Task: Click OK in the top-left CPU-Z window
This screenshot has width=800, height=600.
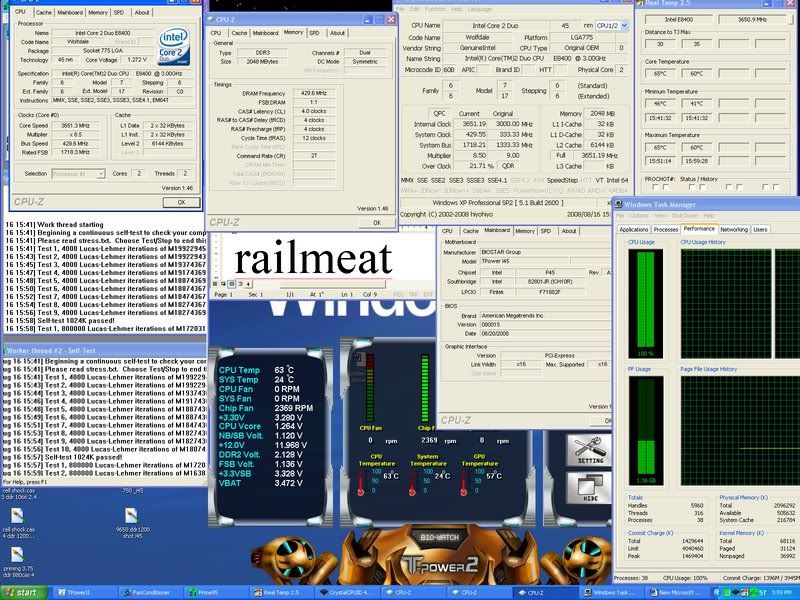Action: point(182,203)
